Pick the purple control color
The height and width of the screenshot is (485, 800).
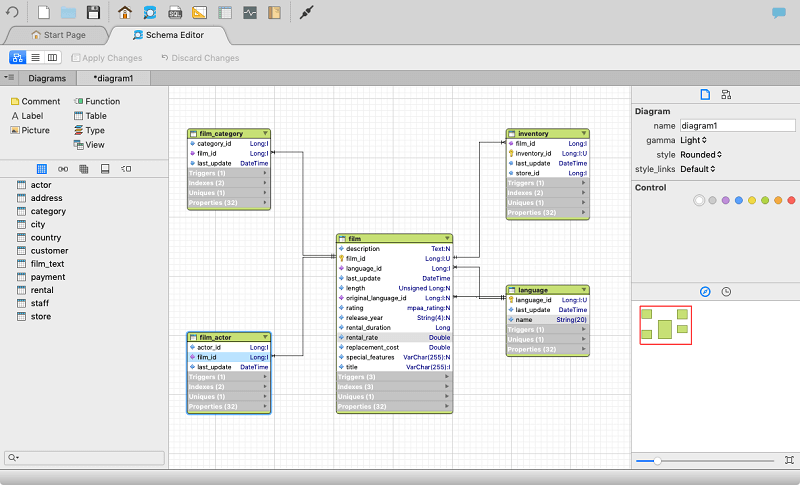726,200
